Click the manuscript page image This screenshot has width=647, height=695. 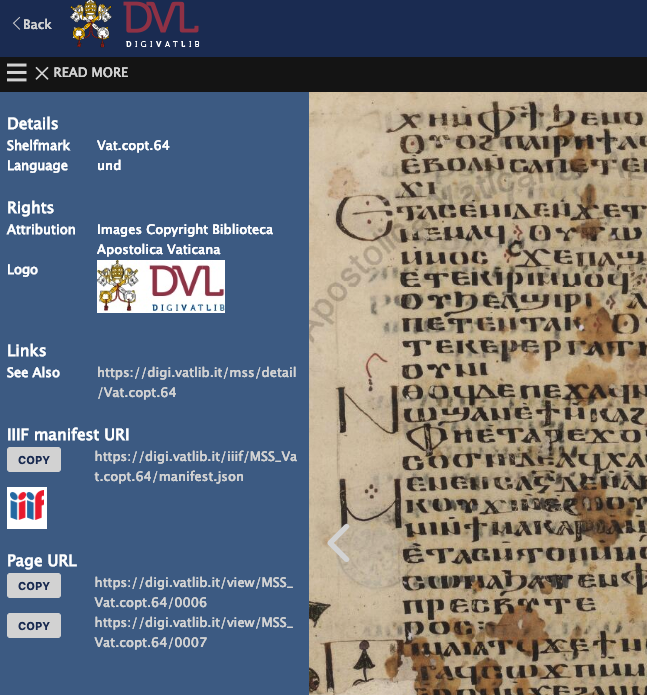click(478, 394)
